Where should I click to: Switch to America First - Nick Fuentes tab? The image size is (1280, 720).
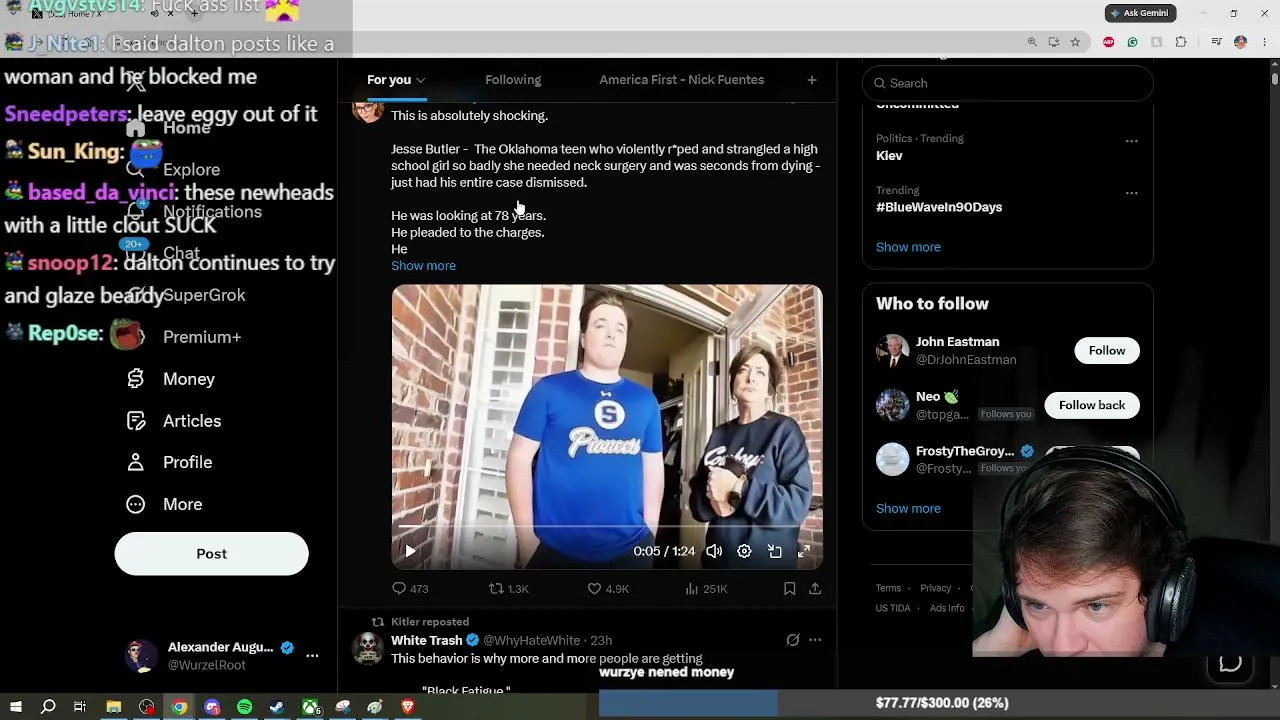682,80
